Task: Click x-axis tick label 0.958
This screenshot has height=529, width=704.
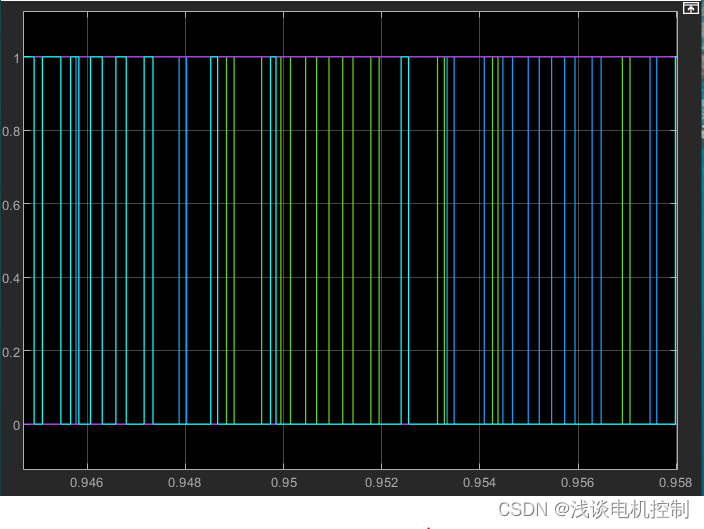Action: tap(675, 483)
